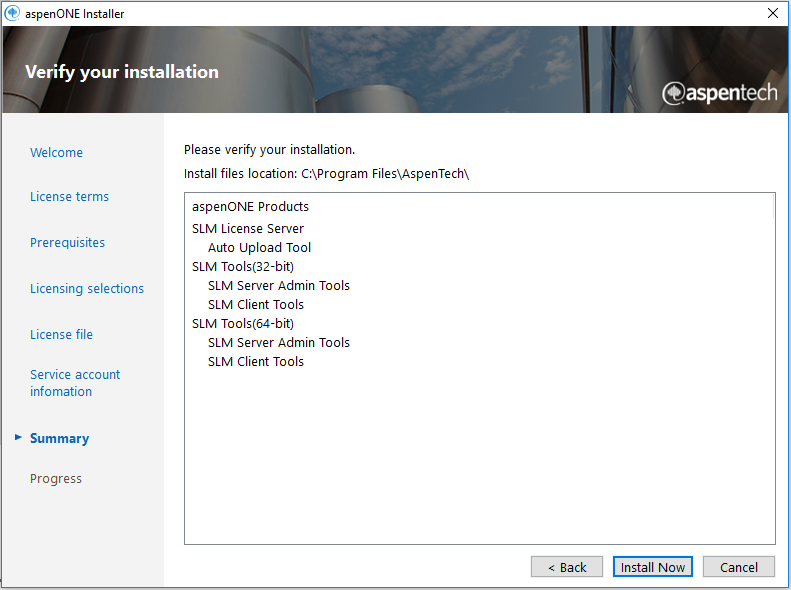The width and height of the screenshot is (791, 590).
Task: Select Licensing selections step
Action: tap(87, 288)
